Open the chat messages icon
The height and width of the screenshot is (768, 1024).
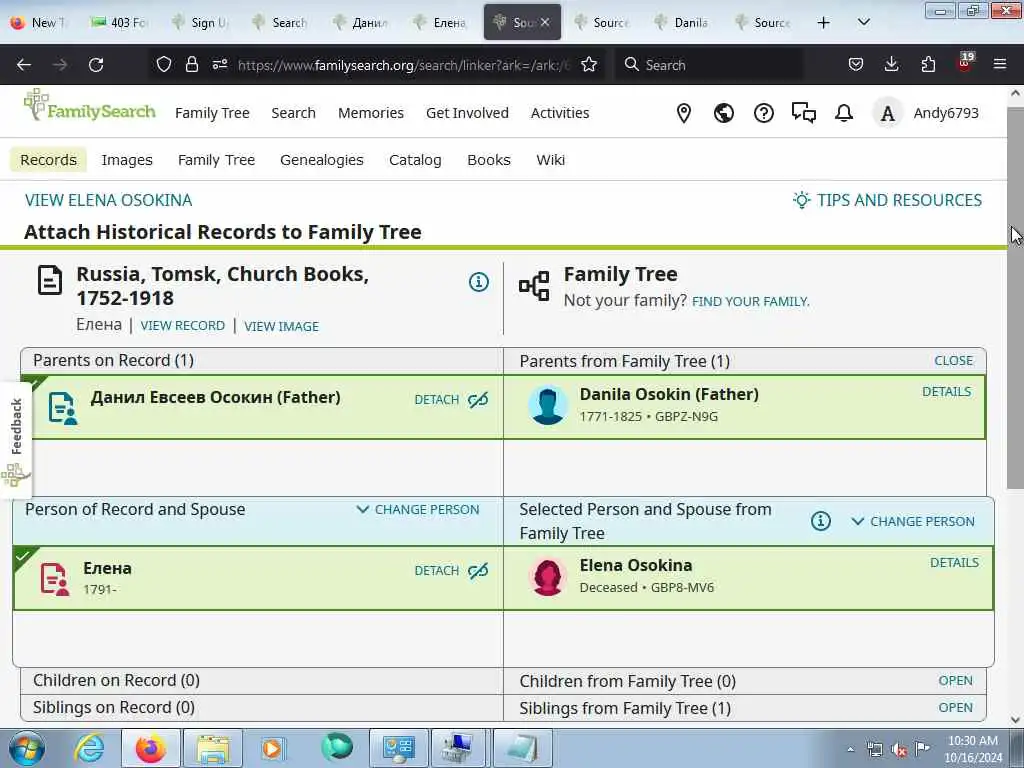803,113
